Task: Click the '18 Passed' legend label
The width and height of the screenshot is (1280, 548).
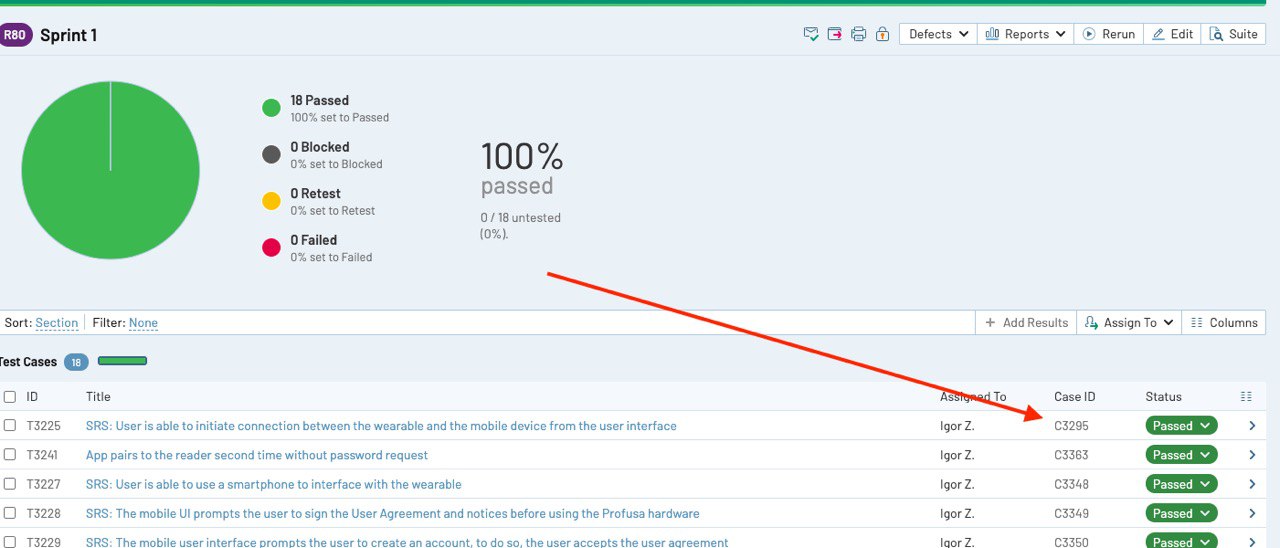Action: 319,100
